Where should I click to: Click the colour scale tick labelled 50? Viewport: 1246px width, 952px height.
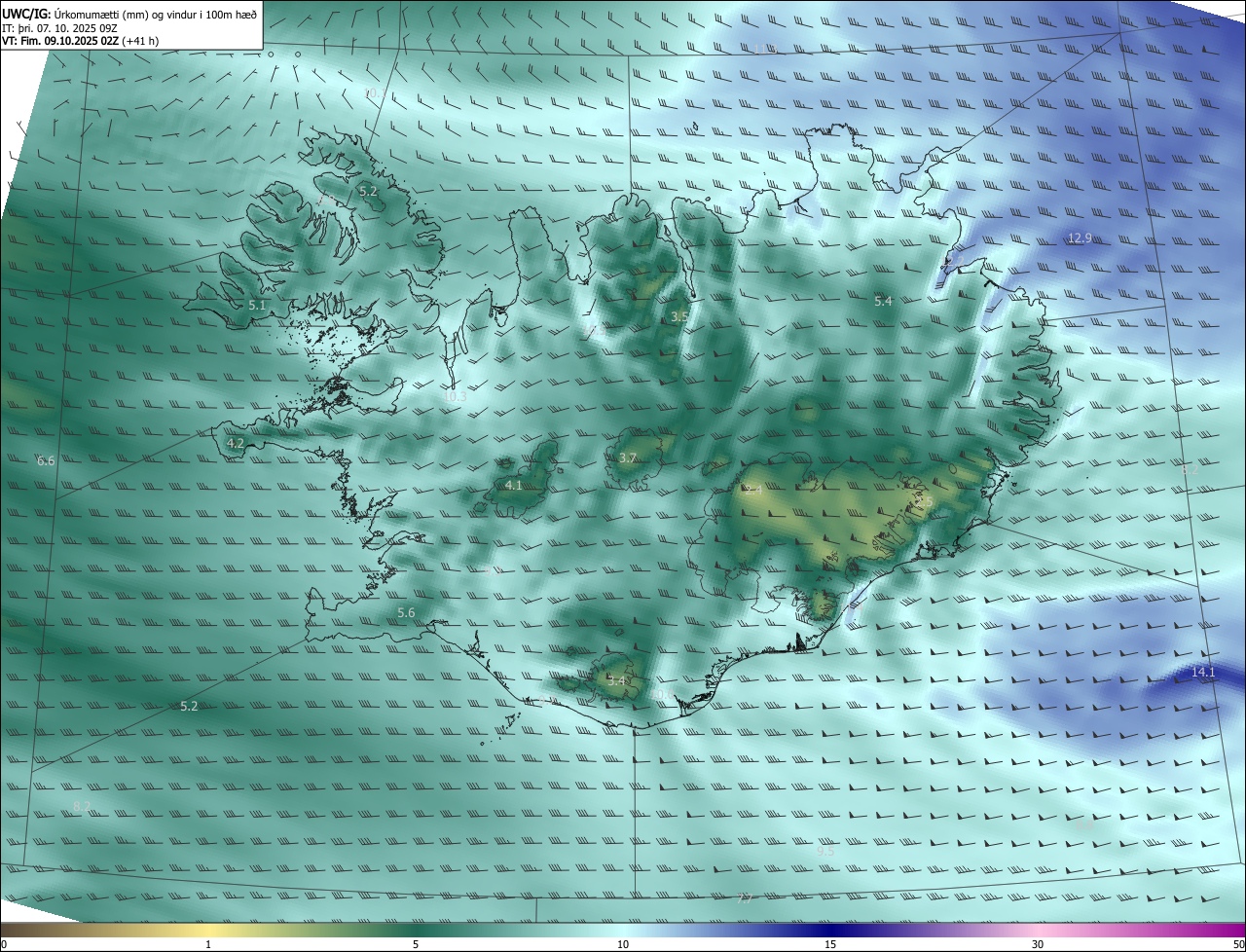1238,944
